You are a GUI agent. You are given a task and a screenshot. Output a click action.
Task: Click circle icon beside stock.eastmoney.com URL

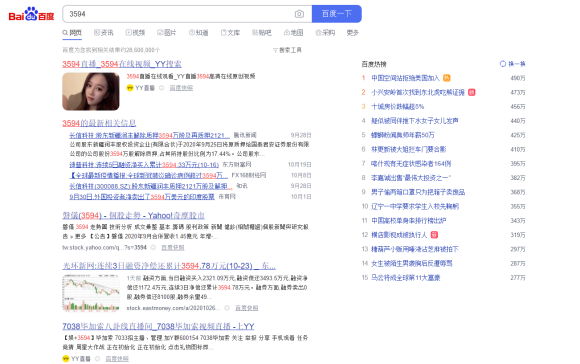click(x=227, y=308)
